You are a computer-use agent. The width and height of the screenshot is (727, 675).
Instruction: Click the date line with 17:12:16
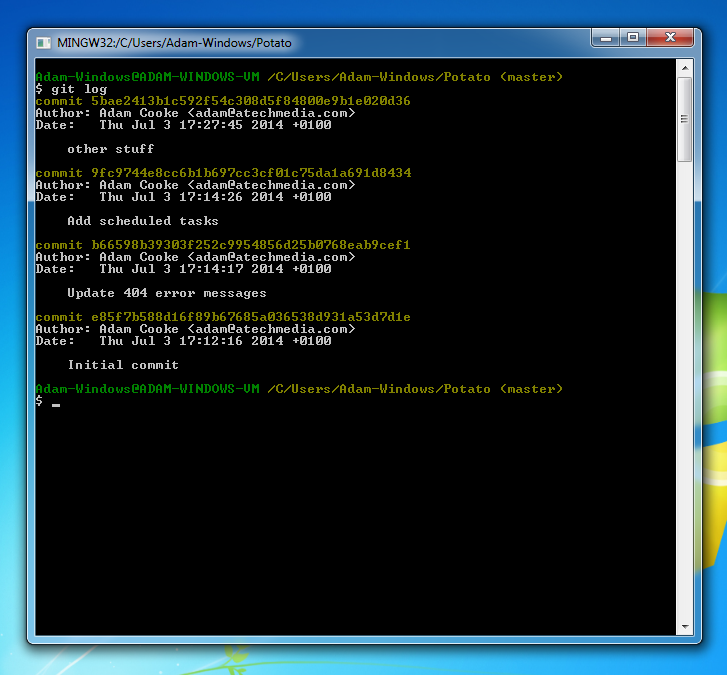pos(184,341)
